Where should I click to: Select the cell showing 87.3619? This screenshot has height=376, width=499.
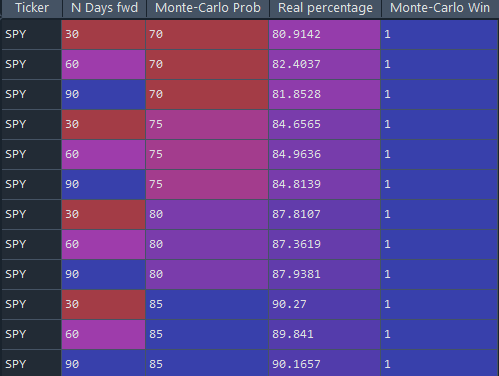click(325, 244)
